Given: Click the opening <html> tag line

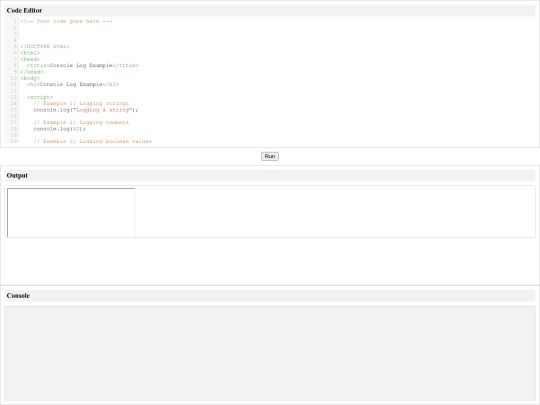Looking at the screenshot, I should pos(30,53).
